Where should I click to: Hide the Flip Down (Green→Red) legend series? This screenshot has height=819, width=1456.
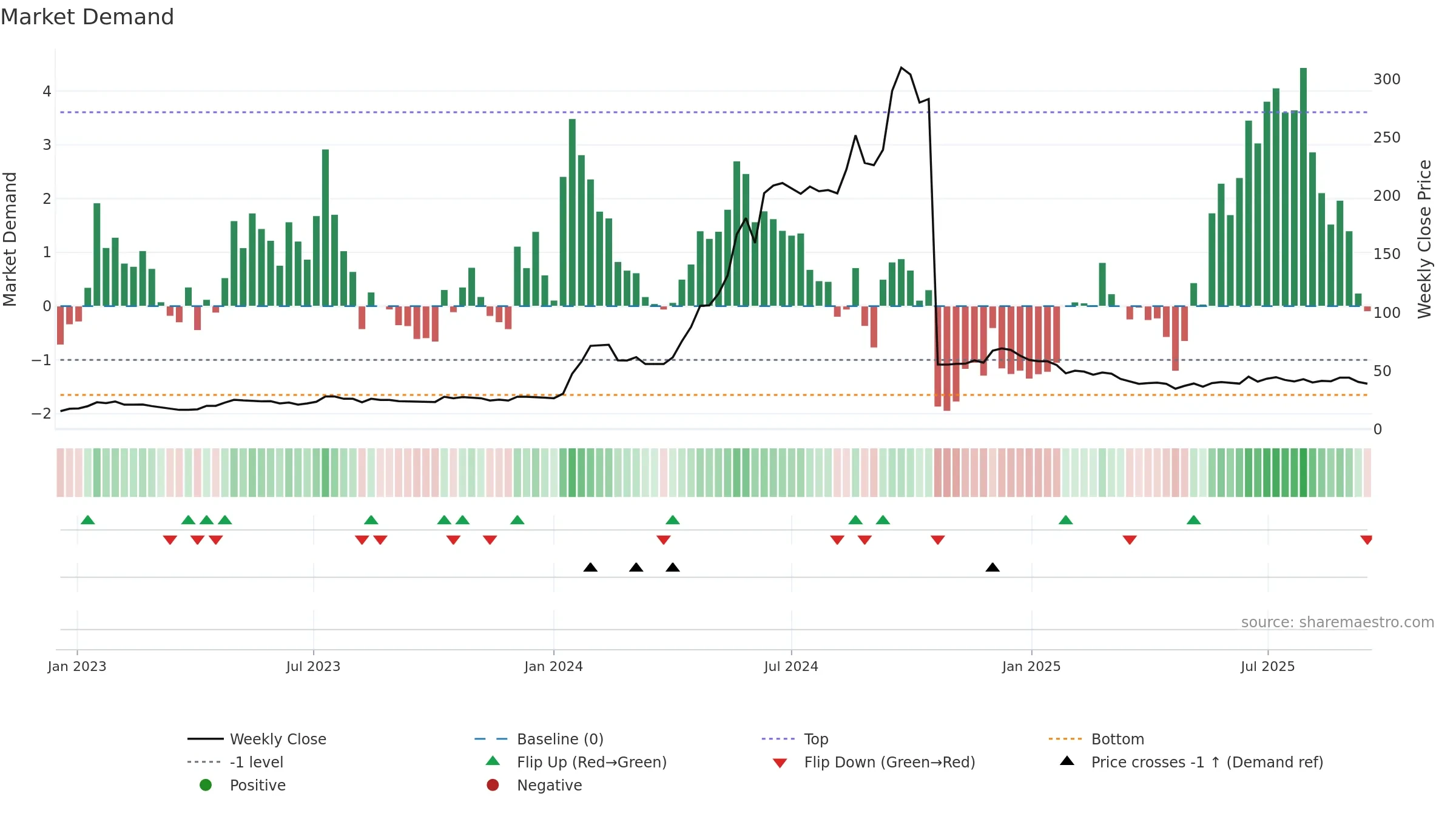(874, 762)
